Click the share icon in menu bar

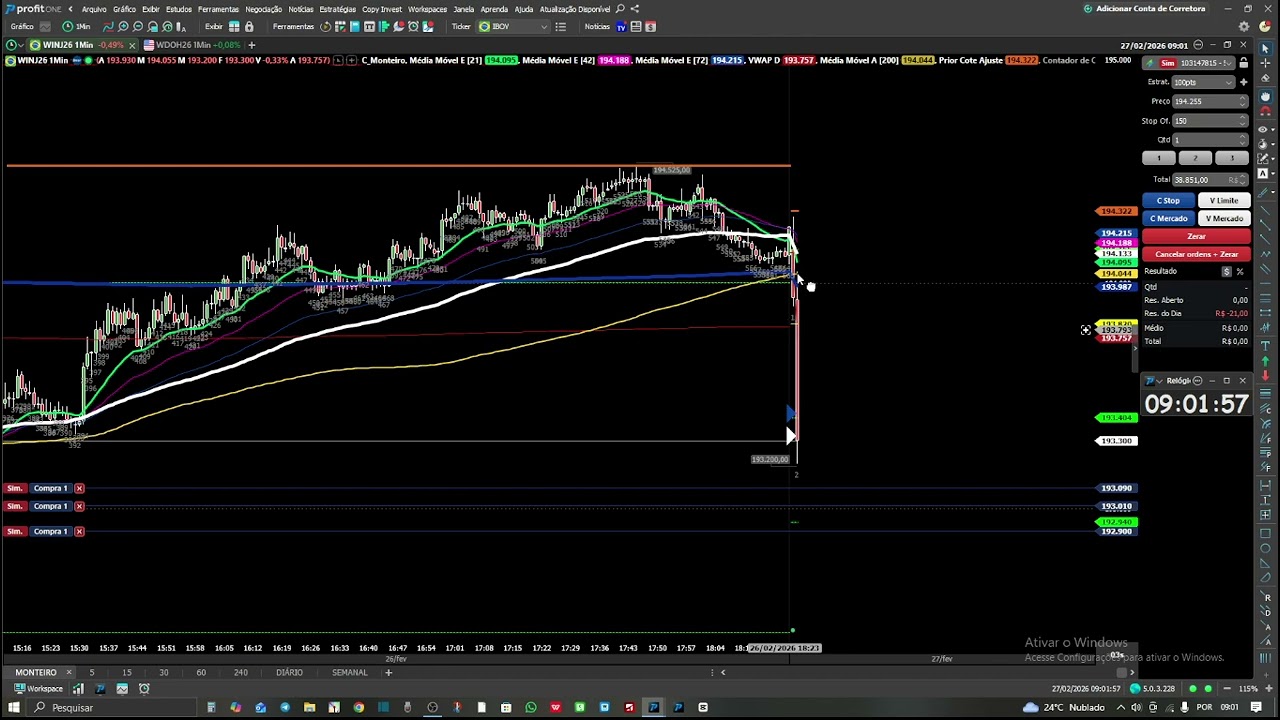coord(634,9)
